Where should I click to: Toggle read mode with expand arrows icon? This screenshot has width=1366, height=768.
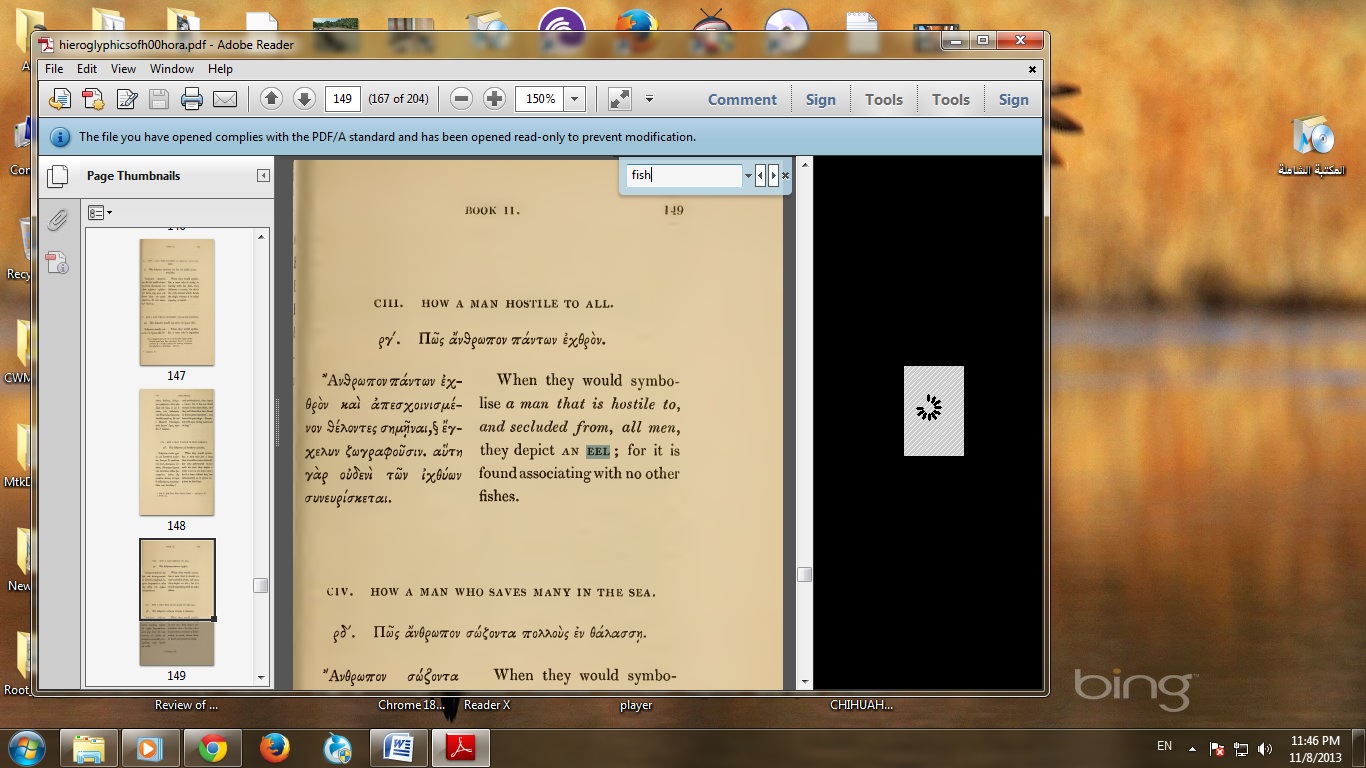coord(620,99)
